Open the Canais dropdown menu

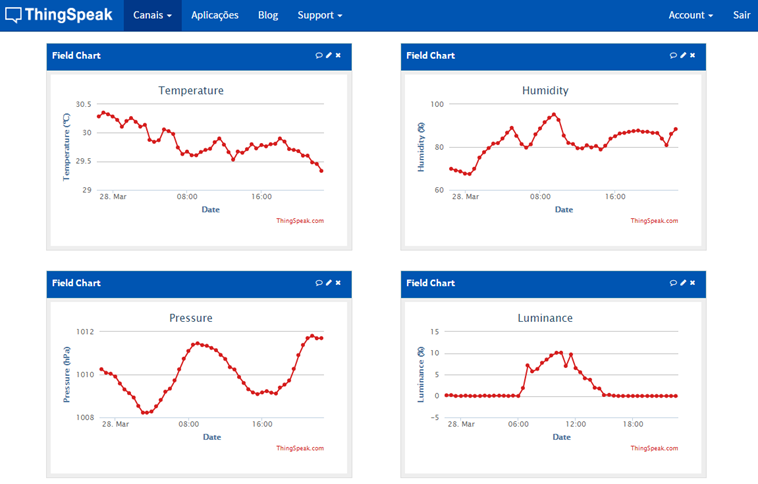coord(152,15)
